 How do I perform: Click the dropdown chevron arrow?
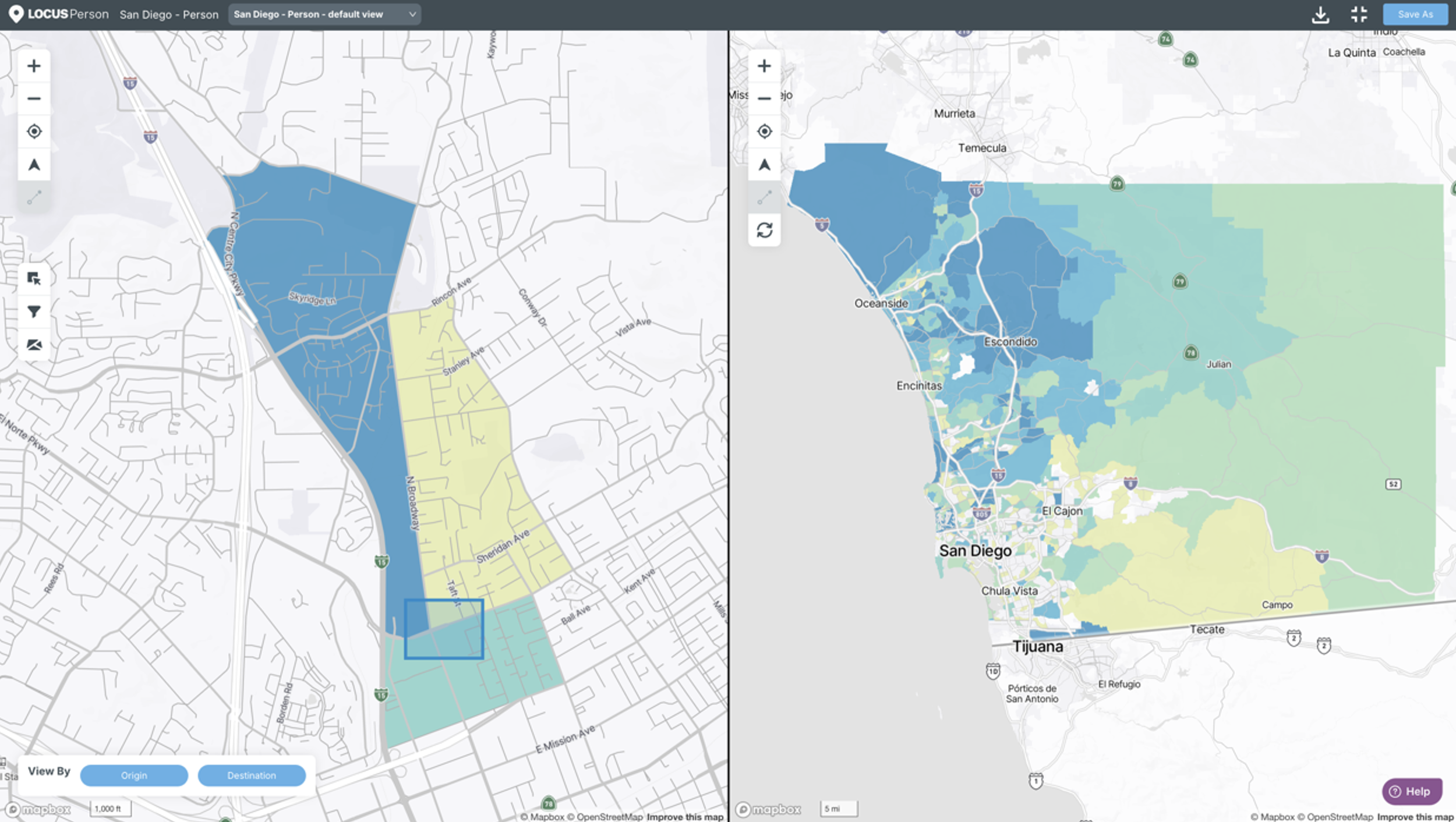(x=412, y=15)
